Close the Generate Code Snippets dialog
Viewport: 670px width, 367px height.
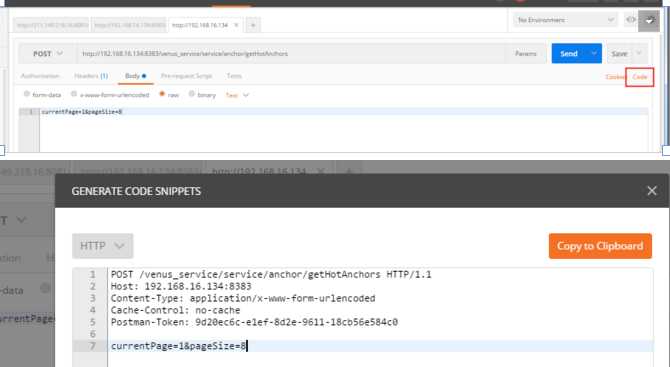pos(652,191)
